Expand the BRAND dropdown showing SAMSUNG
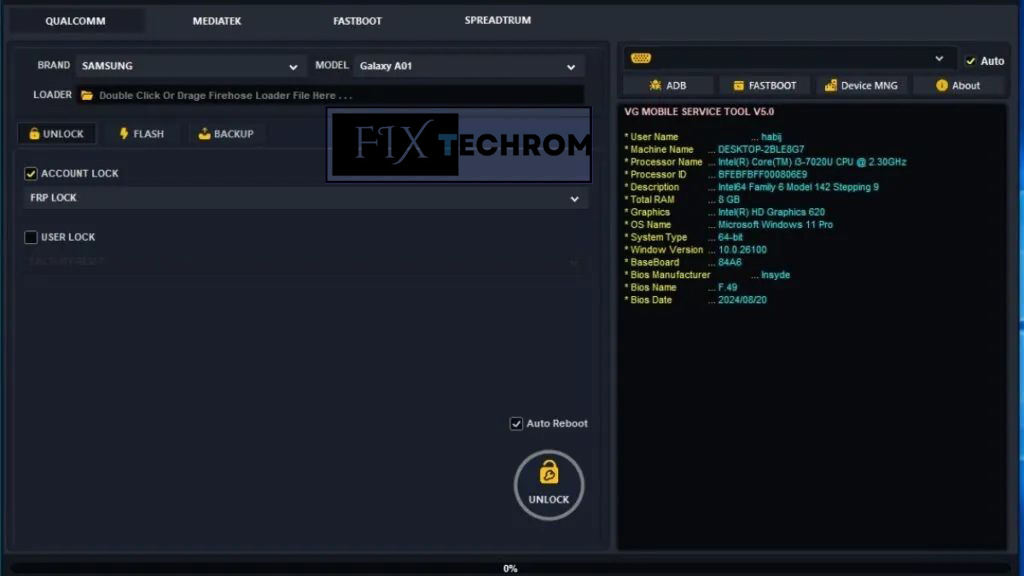The width and height of the screenshot is (1024, 576). [x=190, y=66]
